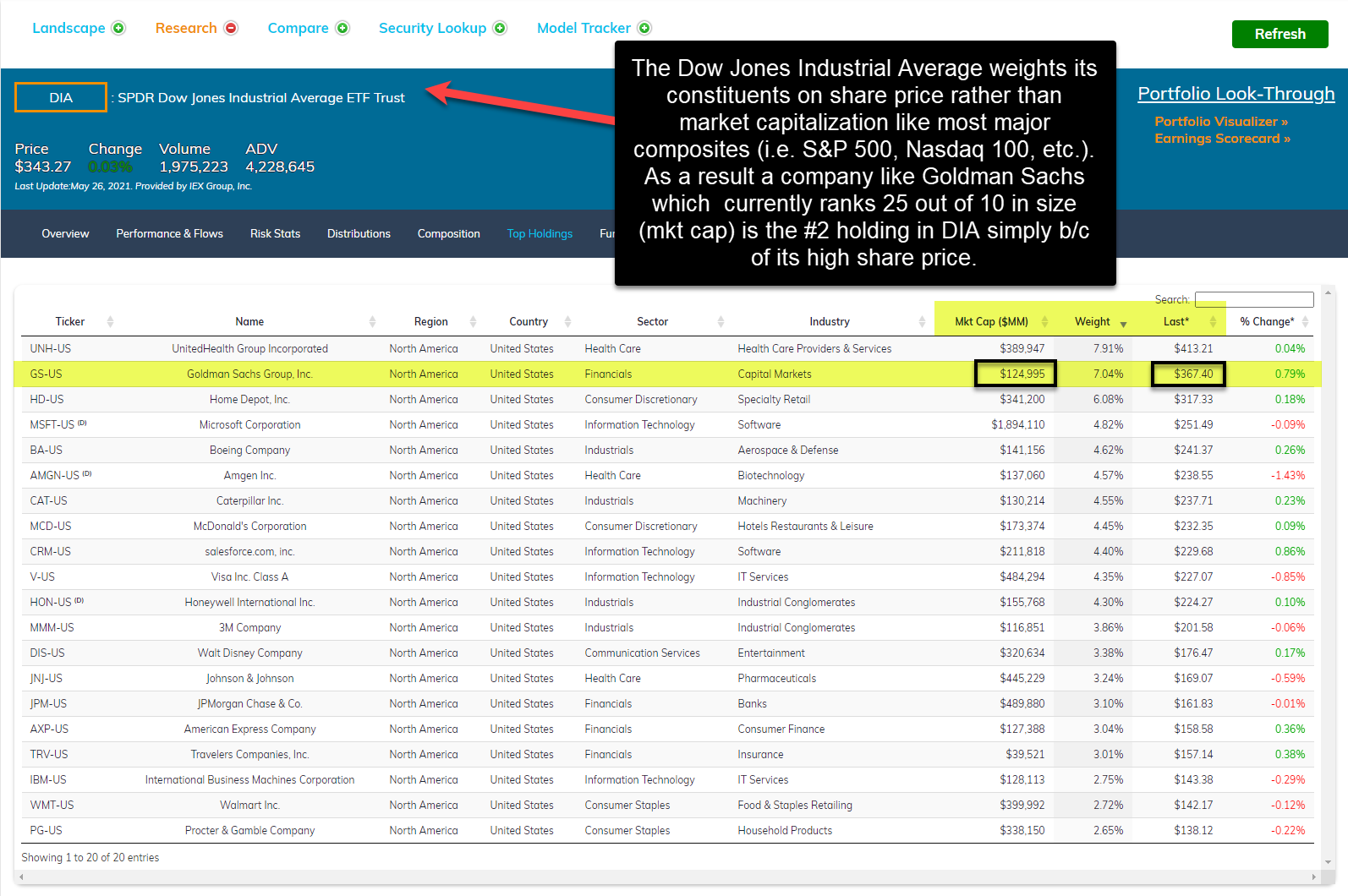The height and width of the screenshot is (896, 1348).
Task: Click the green Refresh button
Action: click(1280, 34)
